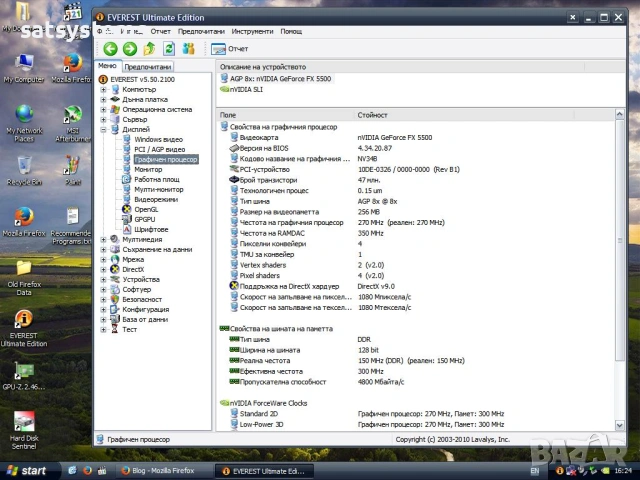Select Работна площ tree item
The width and height of the screenshot is (640, 480).
(157, 180)
